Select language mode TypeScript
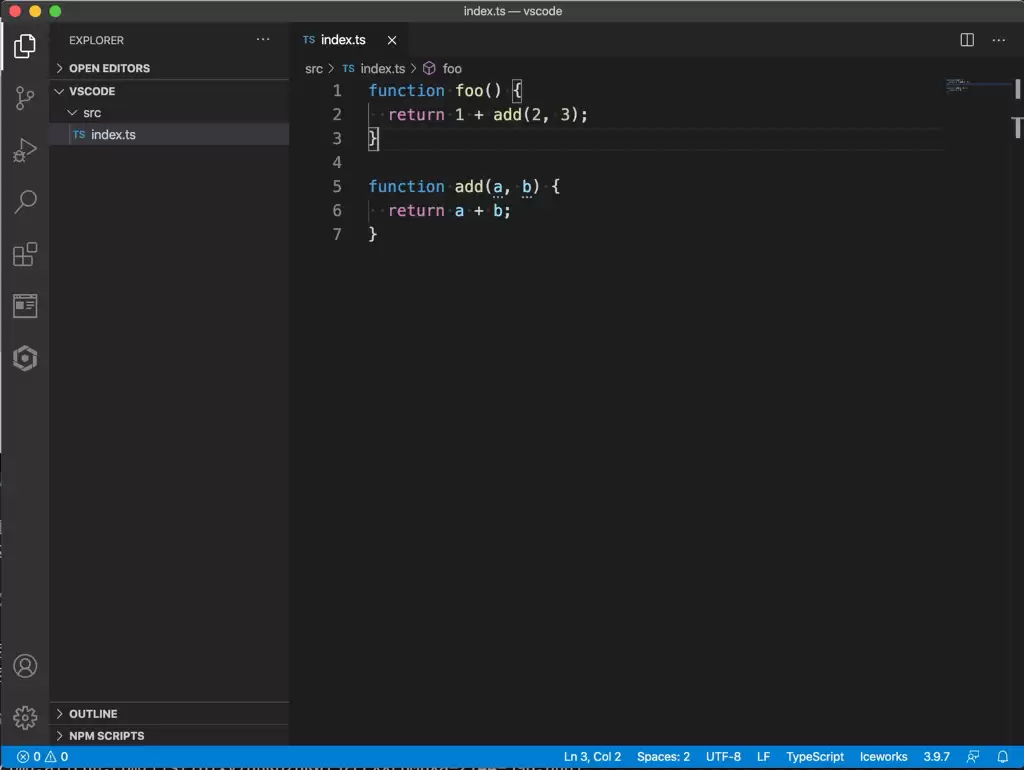Viewport: 1024px width, 770px height. pyautogui.click(x=814, y=757)
